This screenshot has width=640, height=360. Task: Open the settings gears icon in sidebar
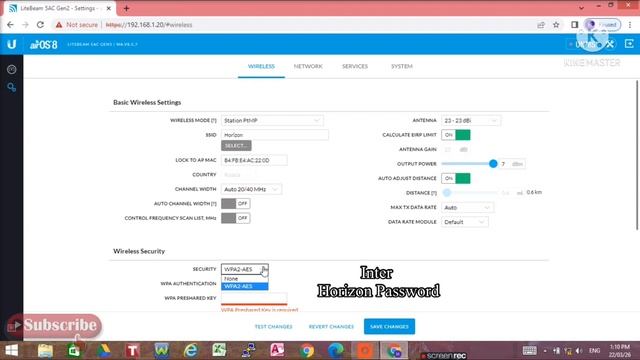tap(11, 87)
